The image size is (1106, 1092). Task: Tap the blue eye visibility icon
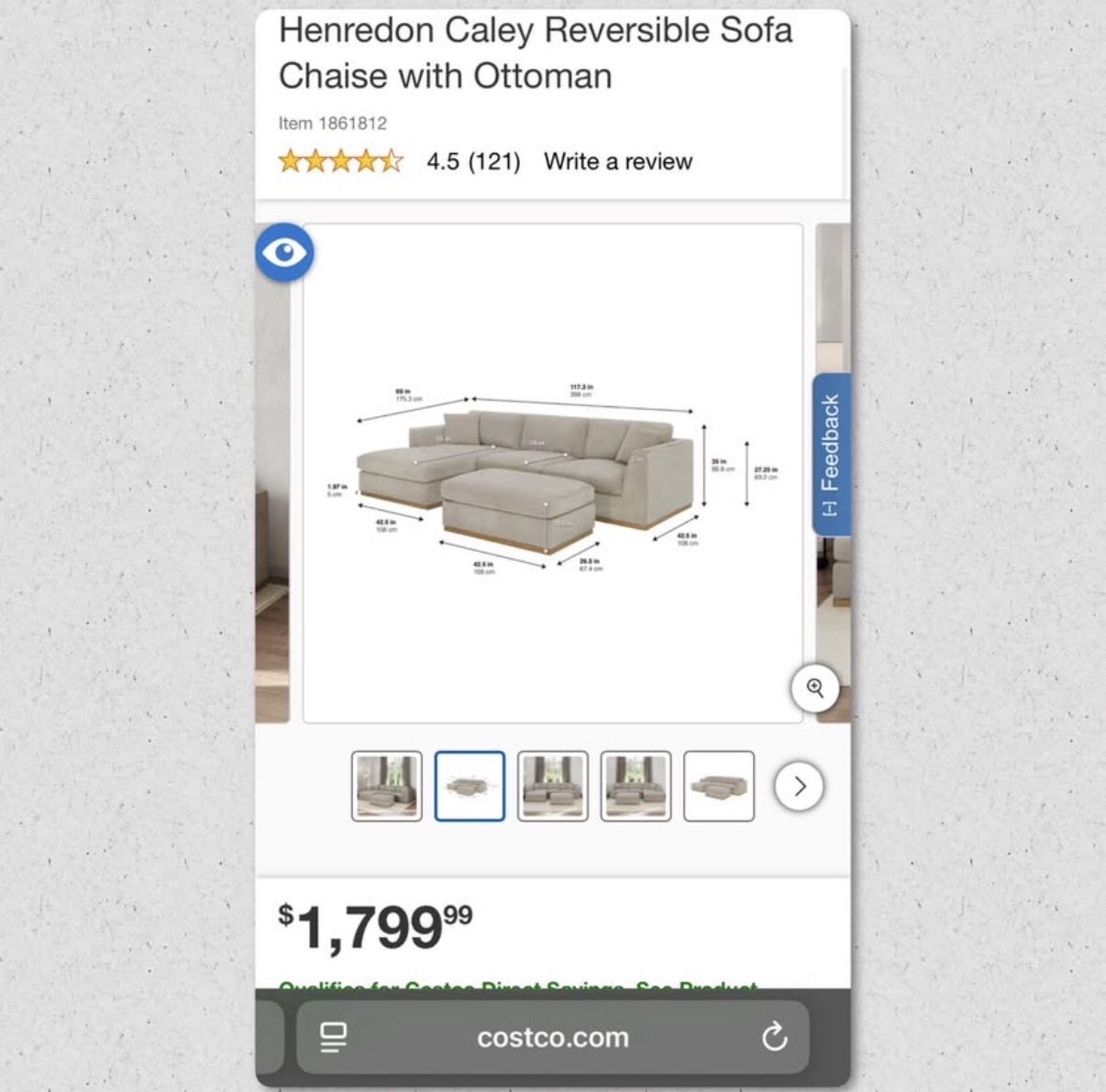tap(284, 251)
